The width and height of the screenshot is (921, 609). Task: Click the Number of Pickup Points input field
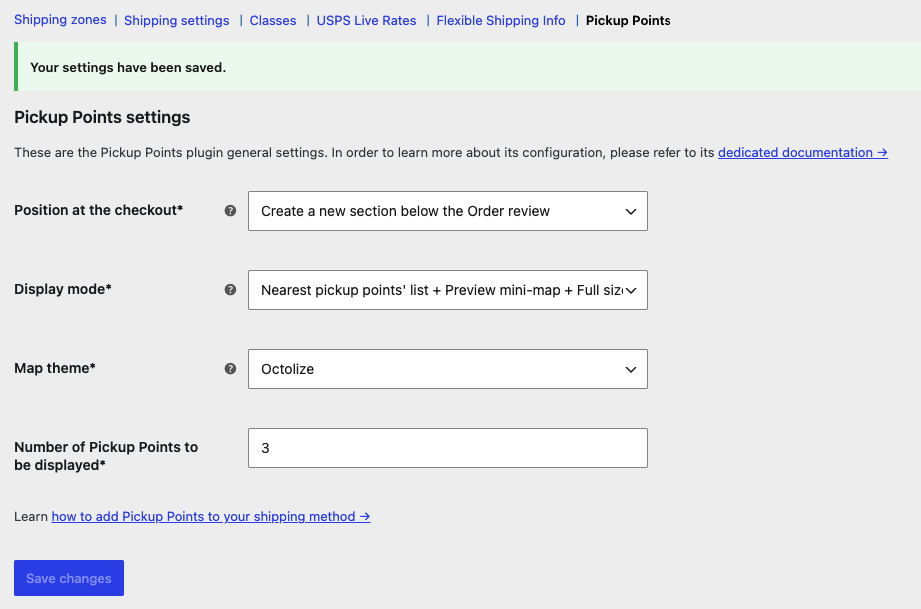448,448
